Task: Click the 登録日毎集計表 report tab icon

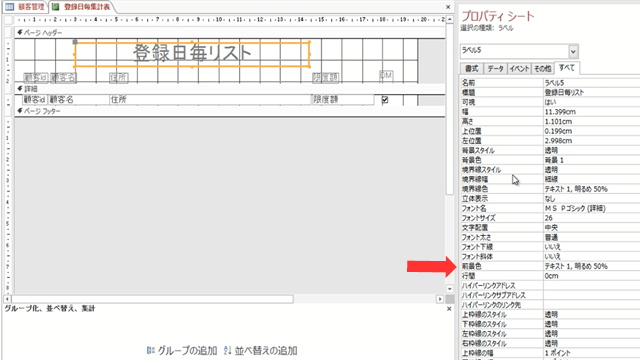Action: coord(56,7)
